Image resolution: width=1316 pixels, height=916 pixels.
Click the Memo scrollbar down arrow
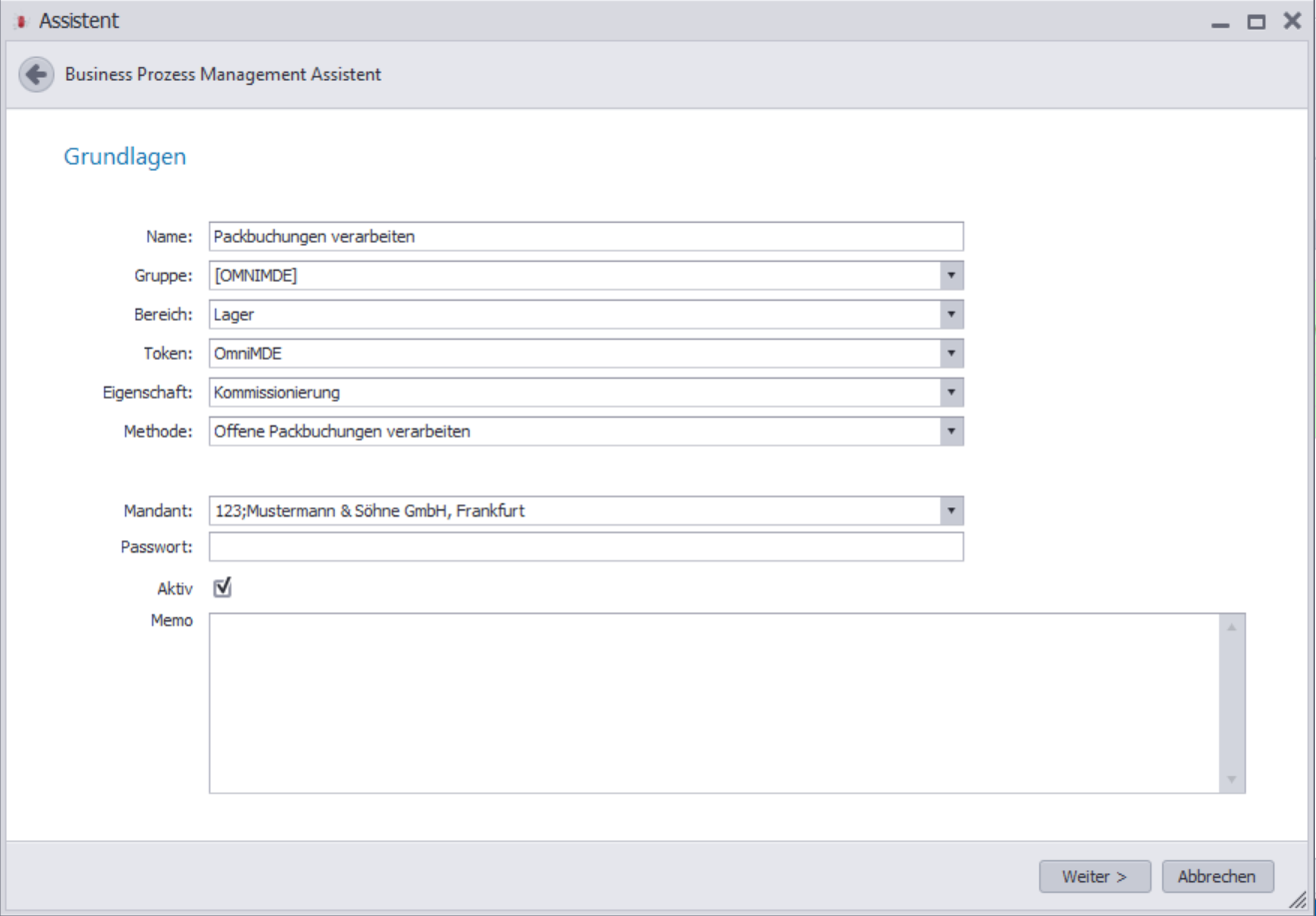1232,779
